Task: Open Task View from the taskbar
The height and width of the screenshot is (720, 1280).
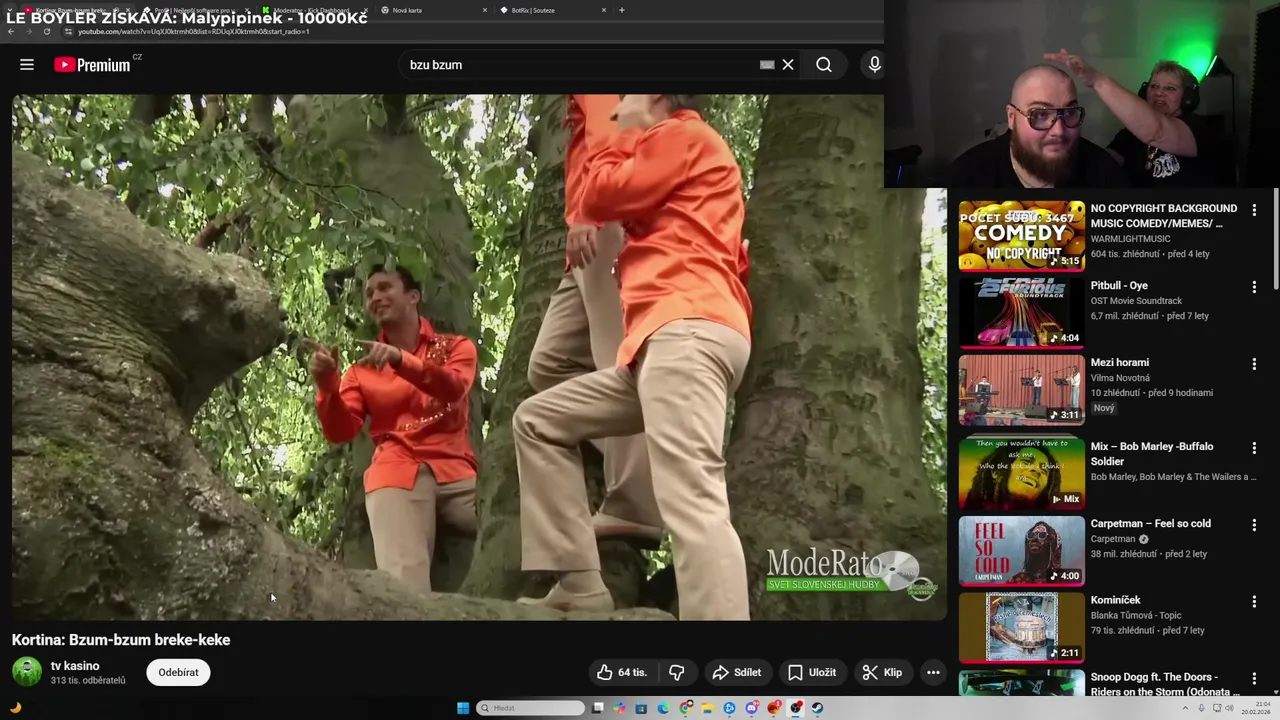Action: coord(597,708)
